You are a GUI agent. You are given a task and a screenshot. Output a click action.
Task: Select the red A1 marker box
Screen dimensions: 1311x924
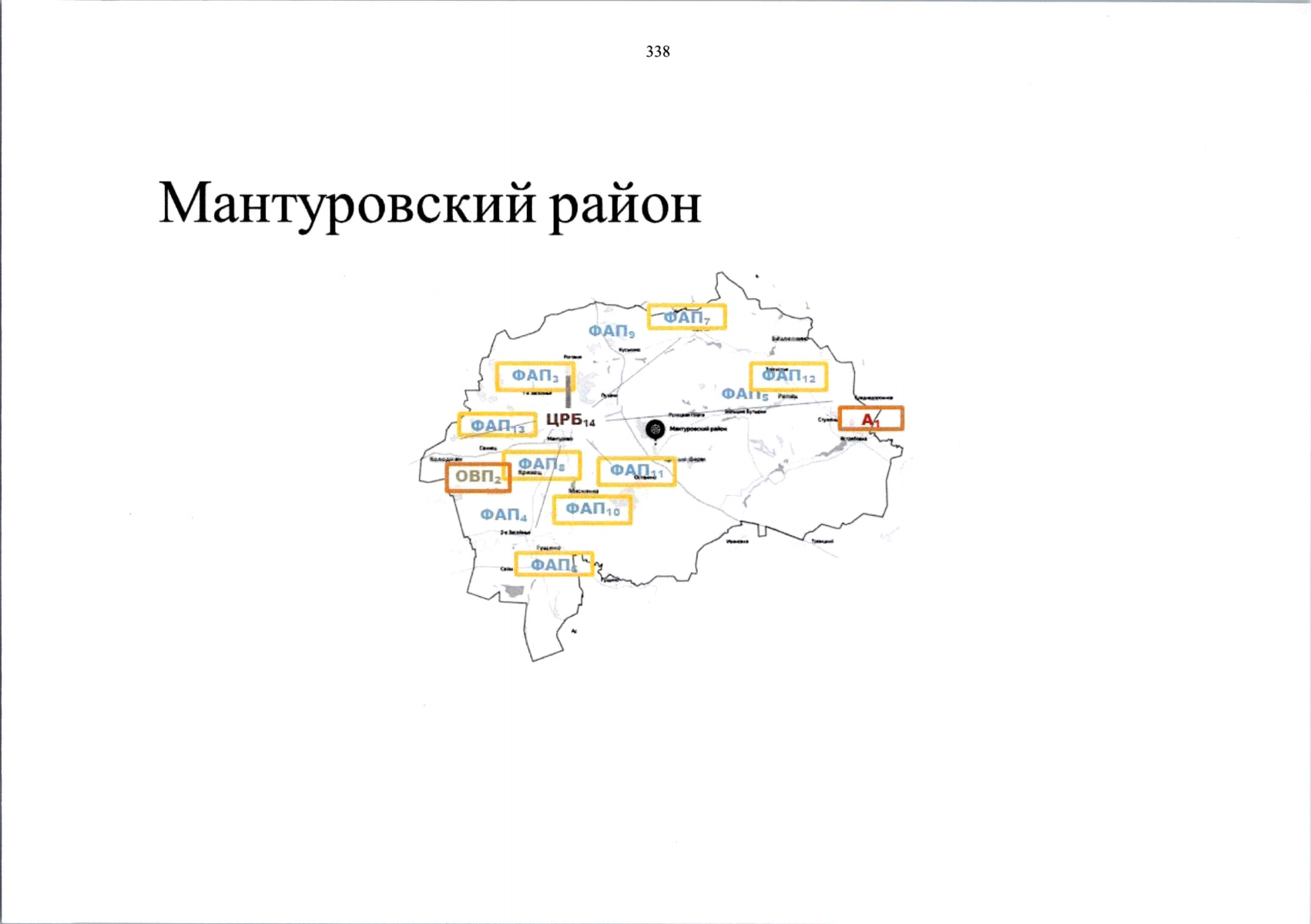tap(870, 420)
